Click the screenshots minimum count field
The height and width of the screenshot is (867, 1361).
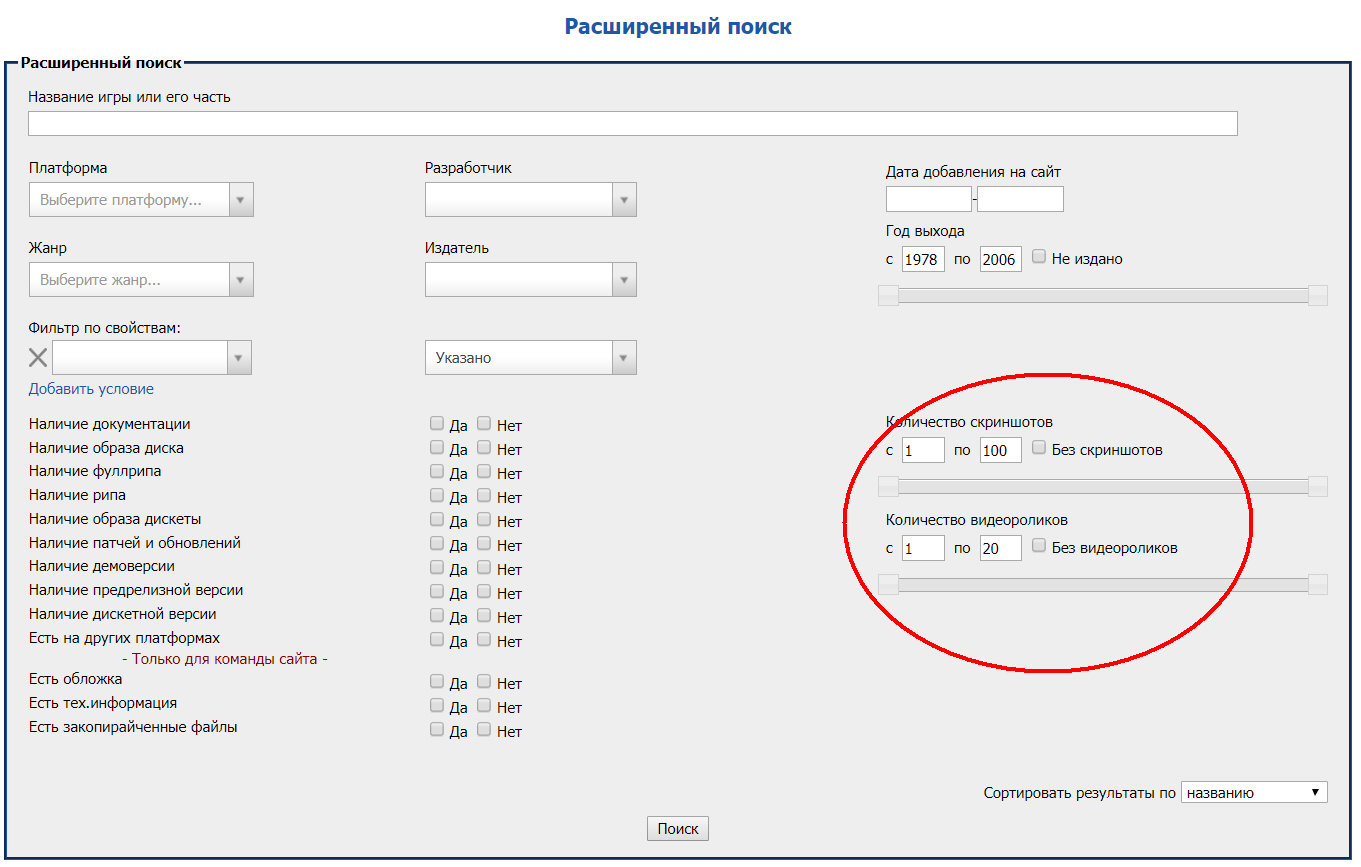click(x=923, y=450)
